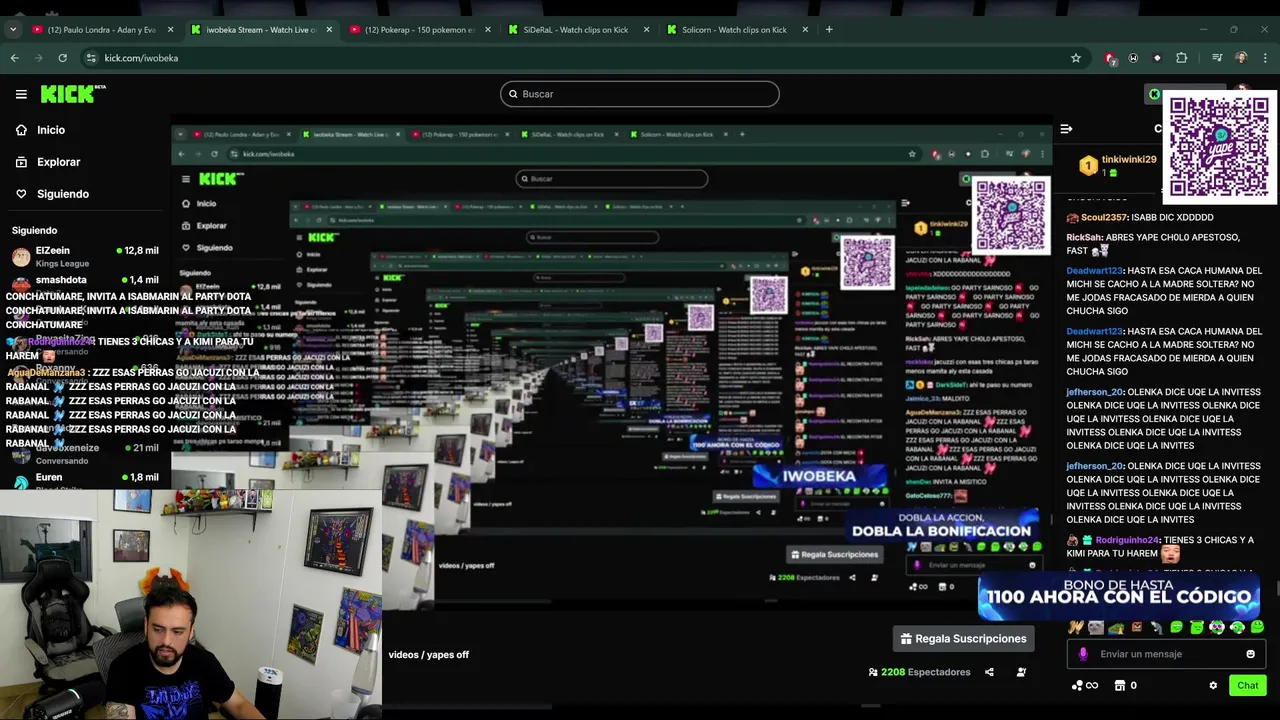Image resolution: width=1280 pixels, height=720 pixels.
Task: Click username RickSah in chat
Action: pos(1083,238)
